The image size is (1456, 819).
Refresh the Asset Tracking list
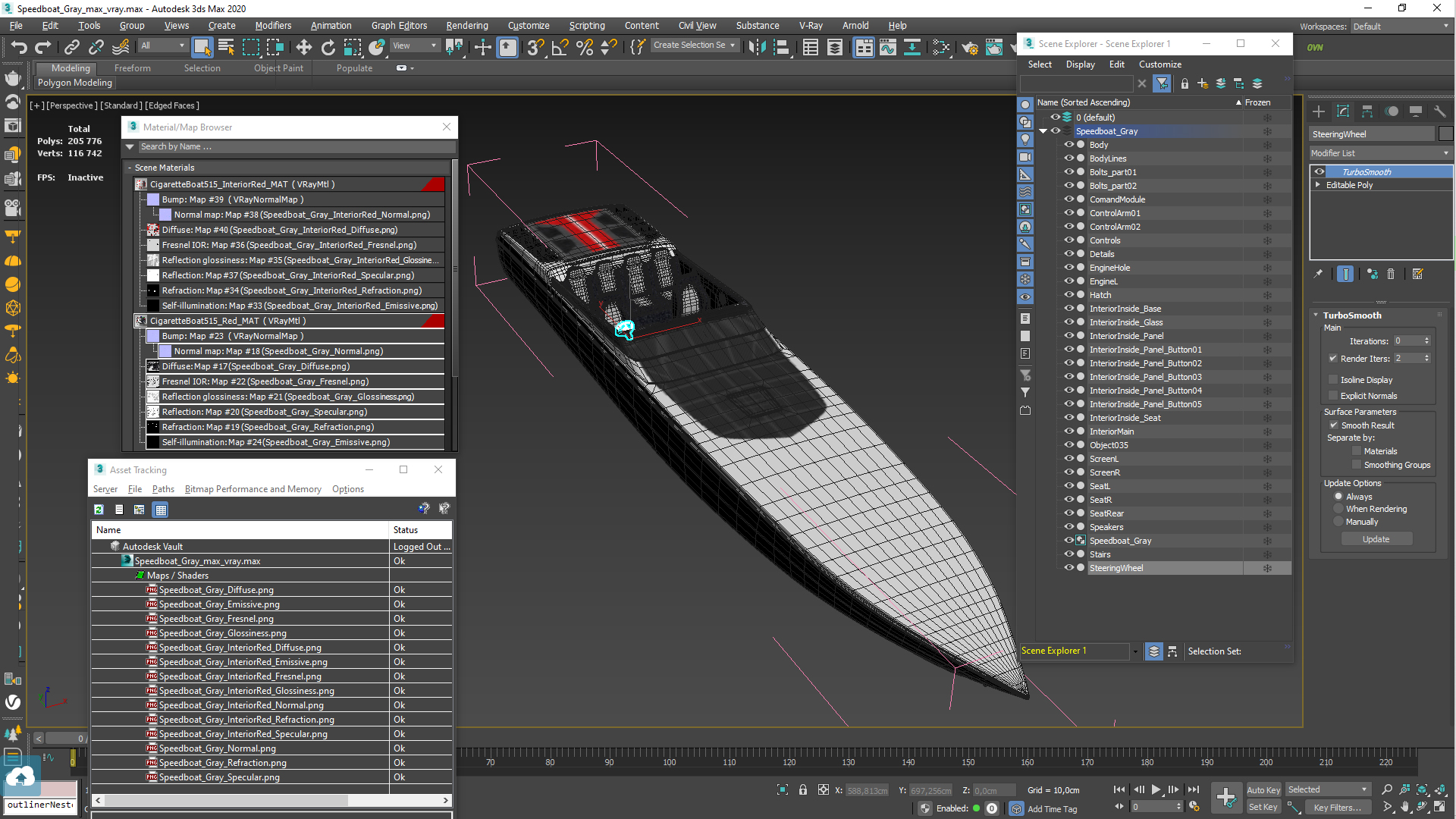99,510
